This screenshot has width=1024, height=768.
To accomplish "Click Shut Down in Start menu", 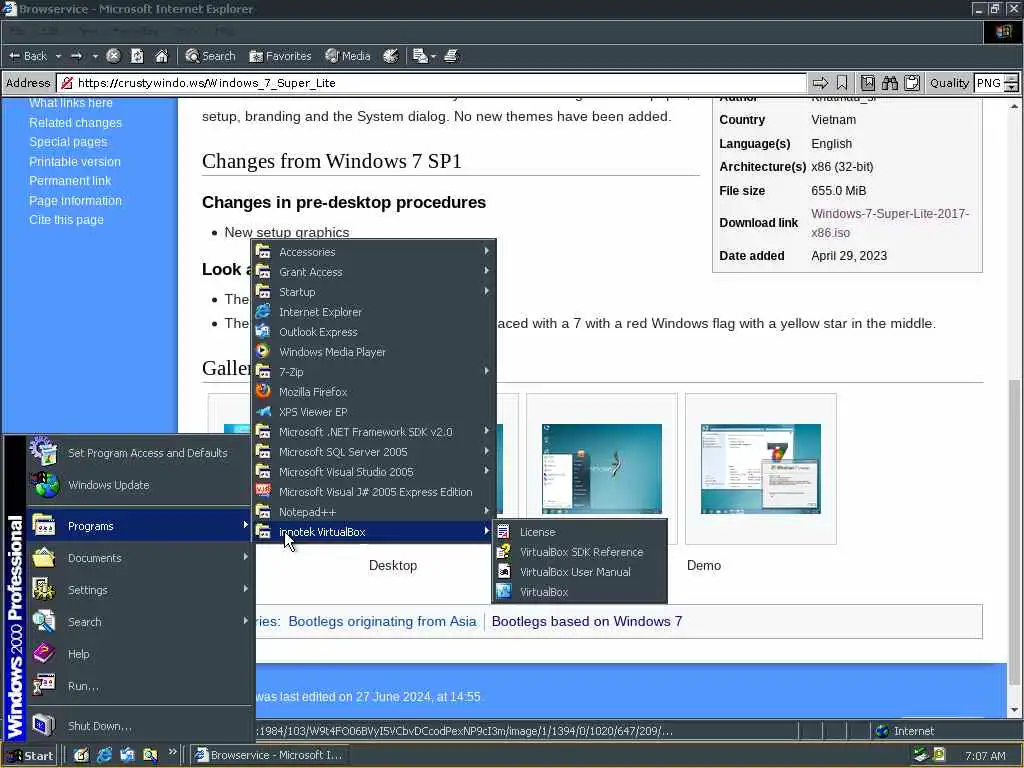I will click(139, 726).
